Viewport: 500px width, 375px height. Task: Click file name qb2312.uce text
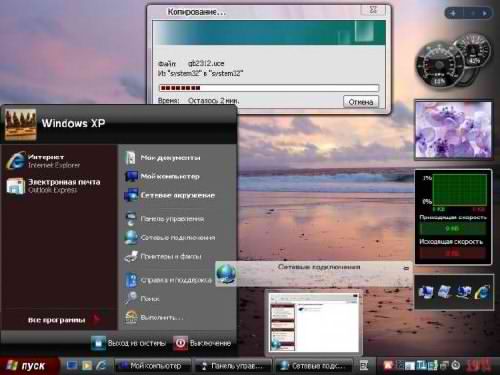pyautogui.click(x=206, y=63)
